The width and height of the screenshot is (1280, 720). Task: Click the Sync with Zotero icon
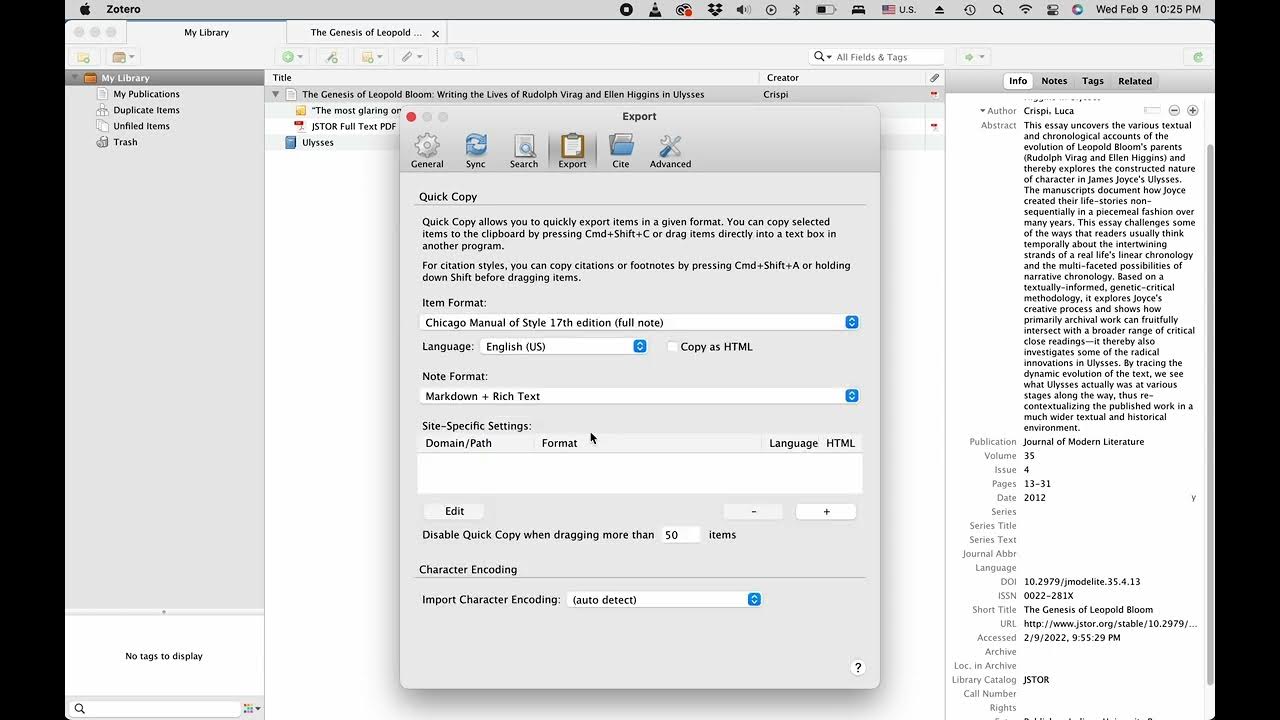[1197, 57]
